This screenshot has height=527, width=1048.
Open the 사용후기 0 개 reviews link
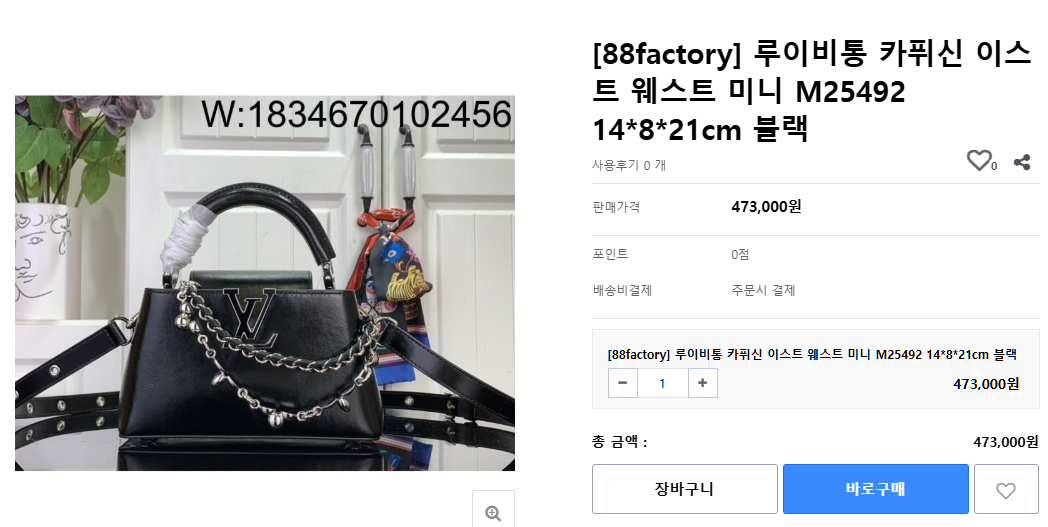[628, 165]
